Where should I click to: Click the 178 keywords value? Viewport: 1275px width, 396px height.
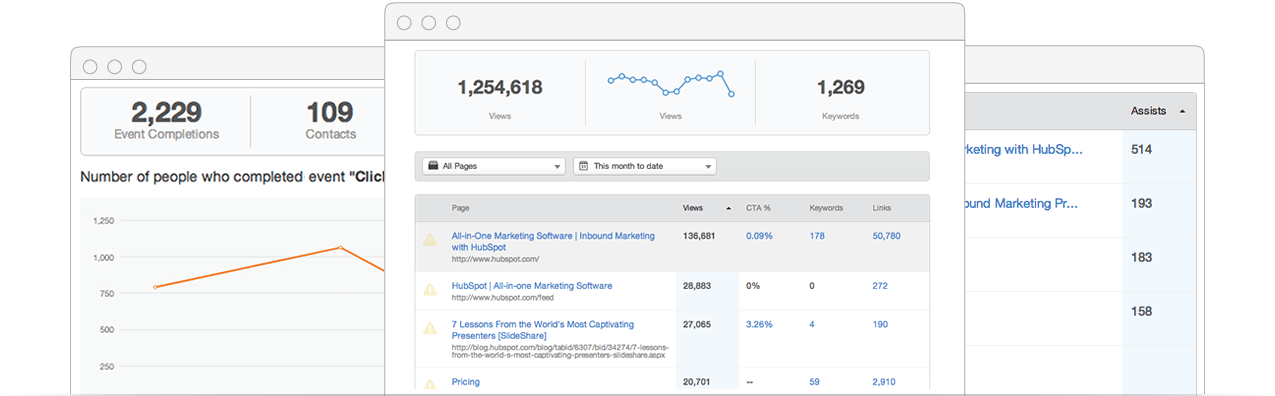pos(817,236)
